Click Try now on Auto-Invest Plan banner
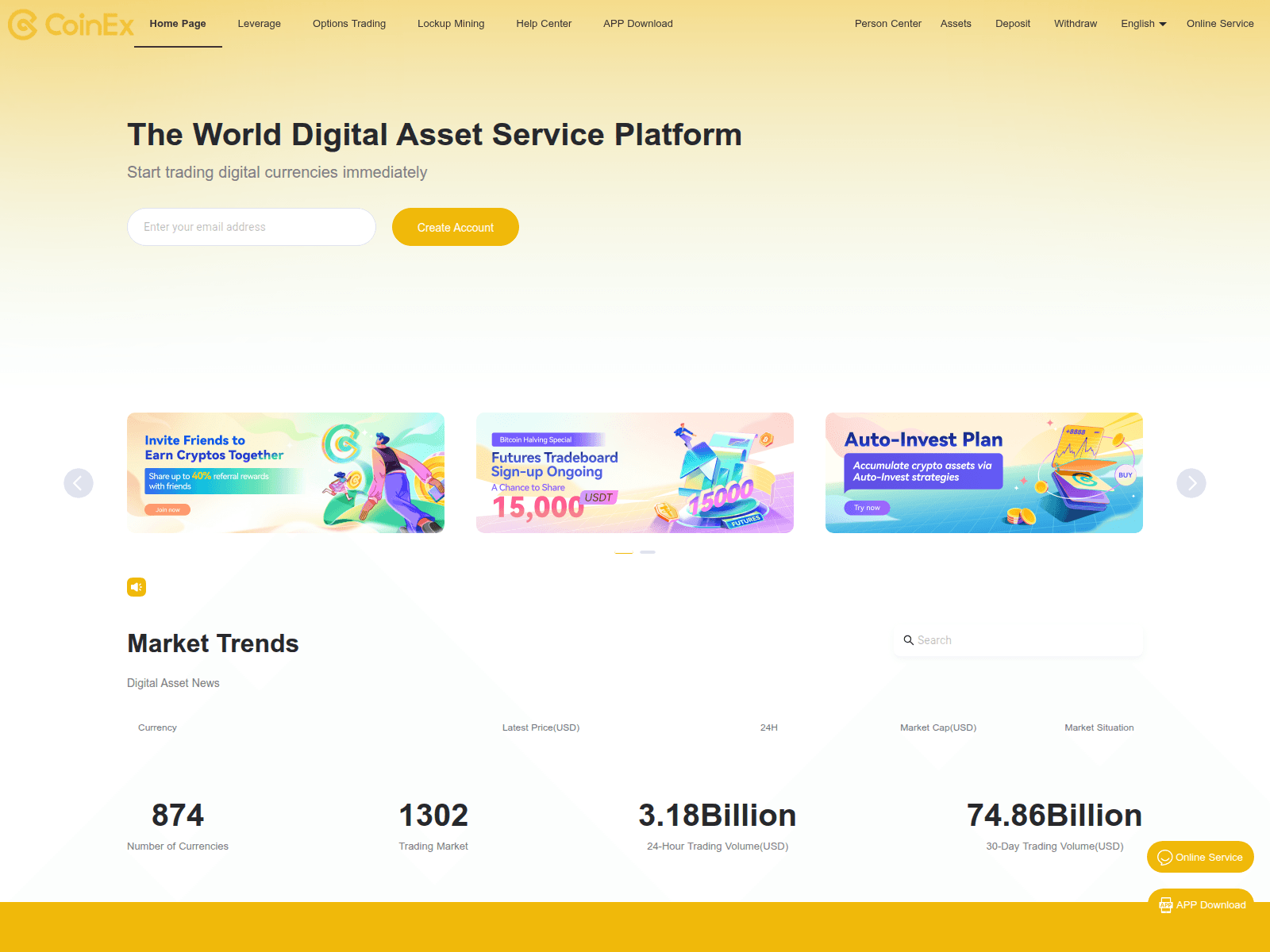The width and height of the screenshot is (1270, 952). click(x=866, y=508)
